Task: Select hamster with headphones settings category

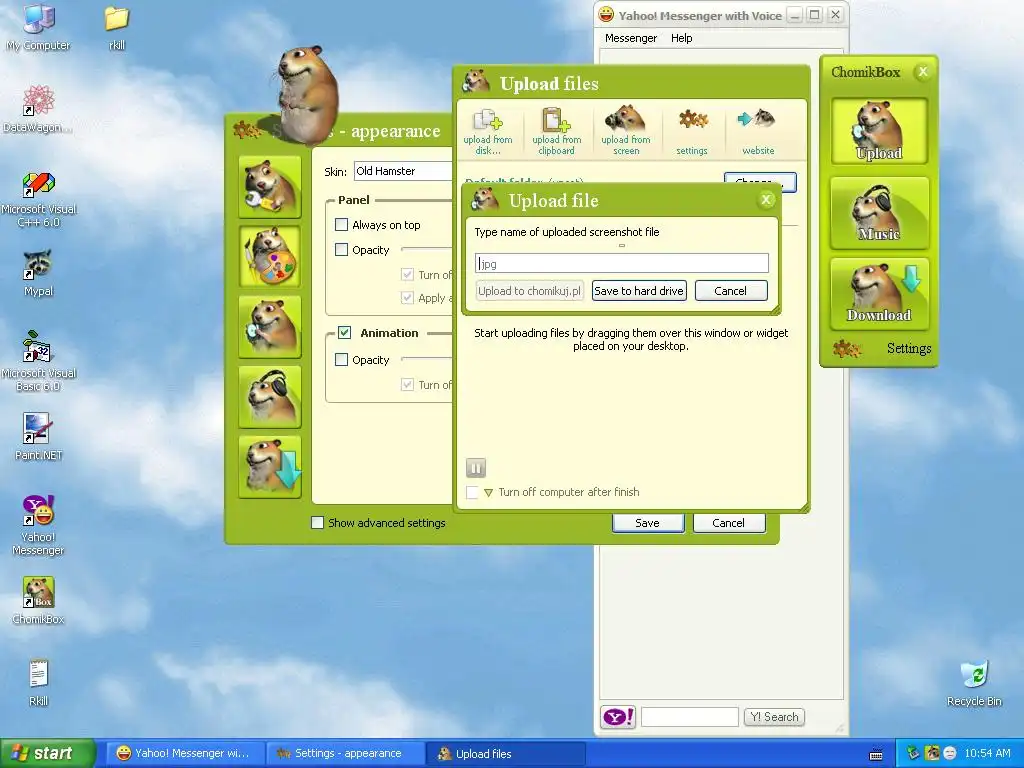Action: 270,396
